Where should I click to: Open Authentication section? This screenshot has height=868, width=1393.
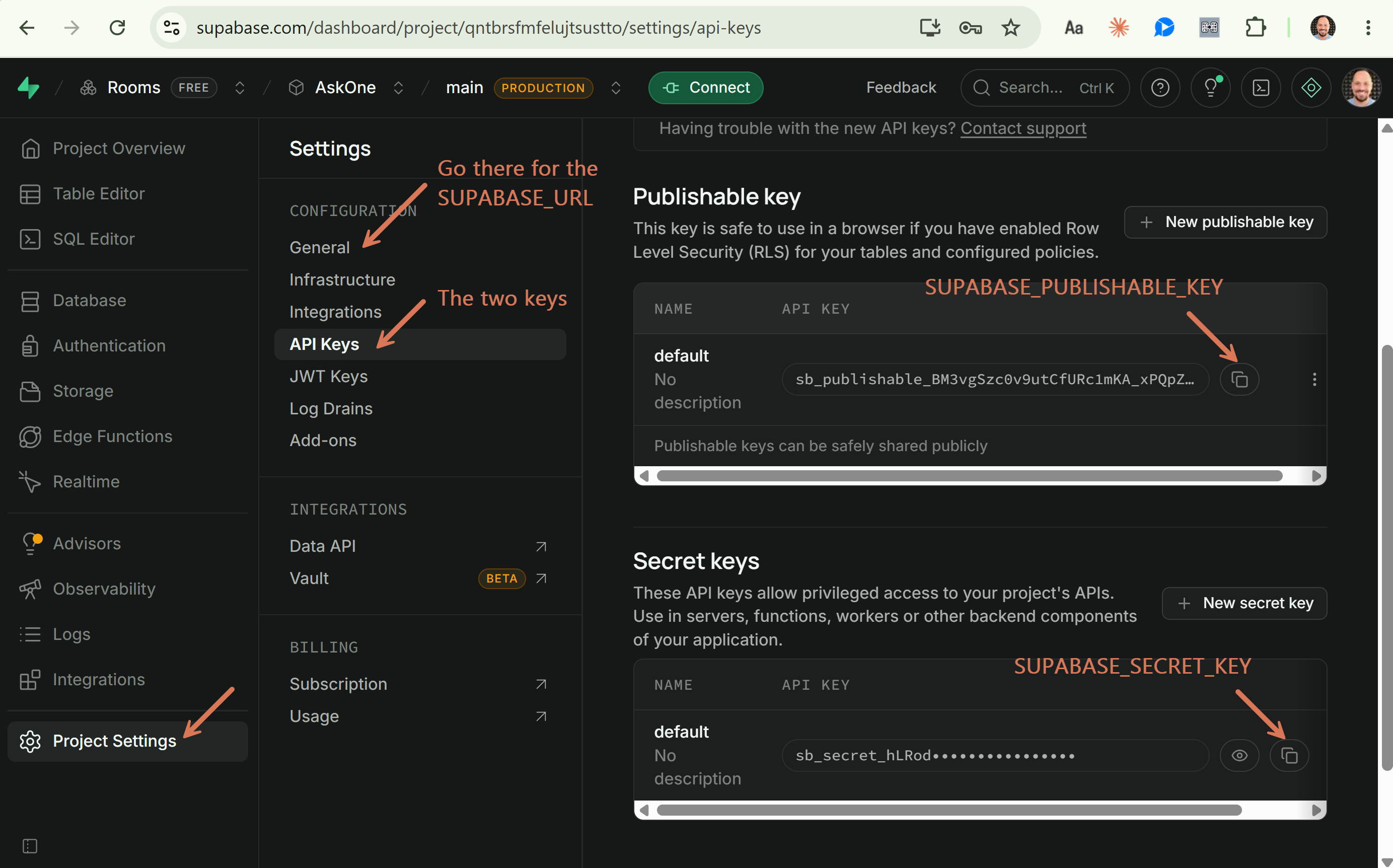pos(127,345)
